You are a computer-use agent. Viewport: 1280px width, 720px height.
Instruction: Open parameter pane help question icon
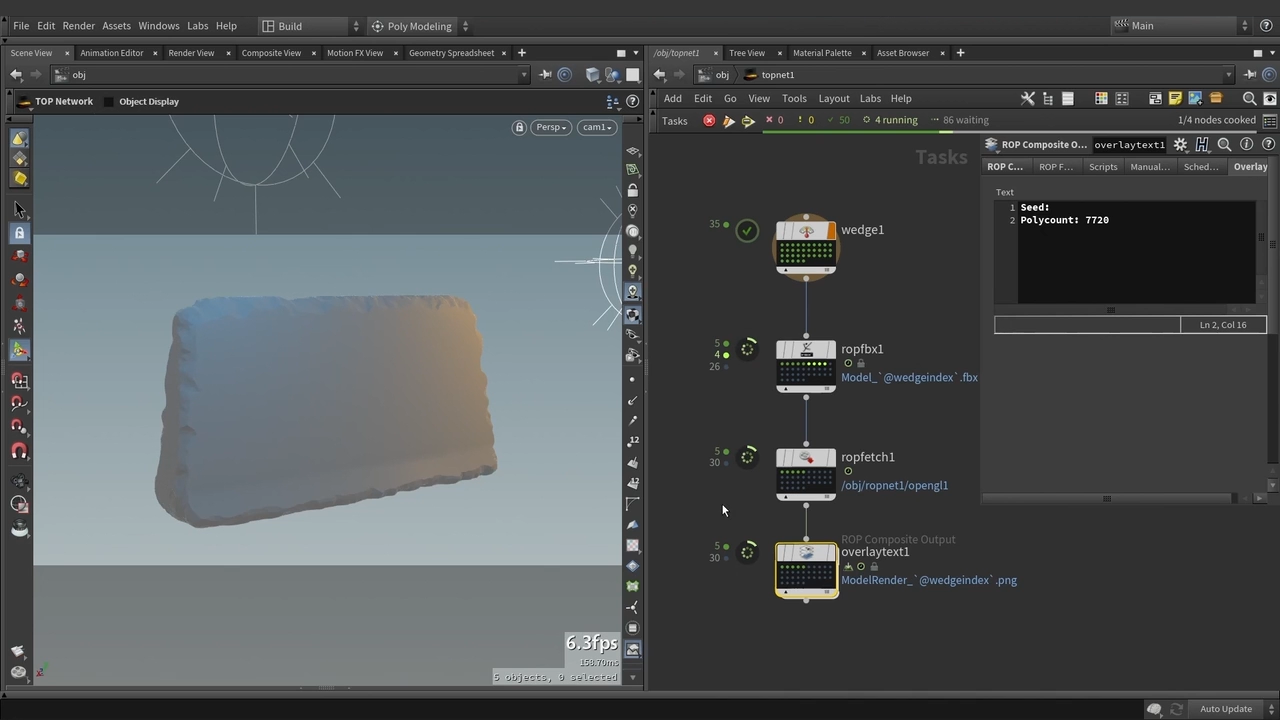[x=1268, y=144]
